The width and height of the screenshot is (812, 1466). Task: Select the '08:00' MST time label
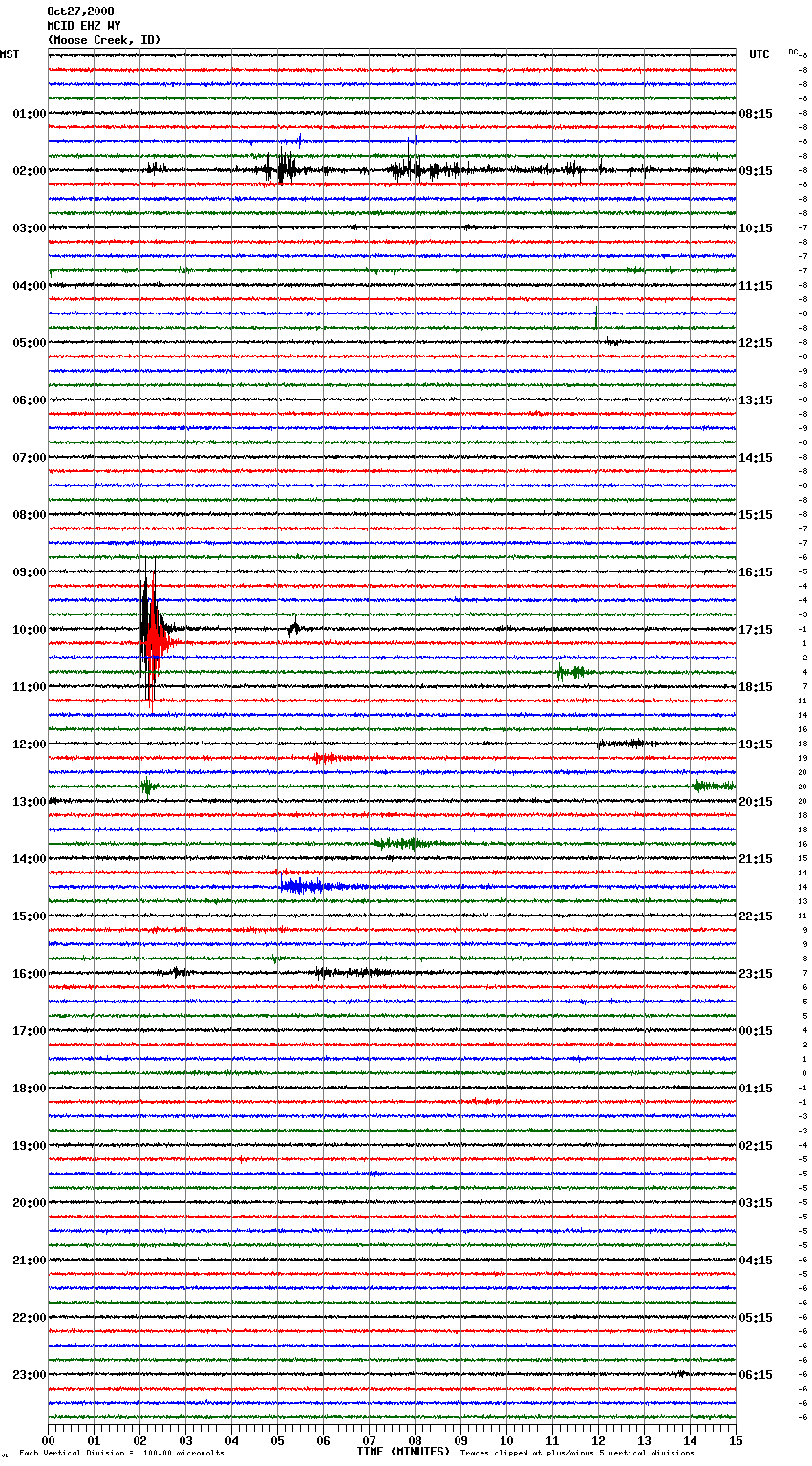30,515
